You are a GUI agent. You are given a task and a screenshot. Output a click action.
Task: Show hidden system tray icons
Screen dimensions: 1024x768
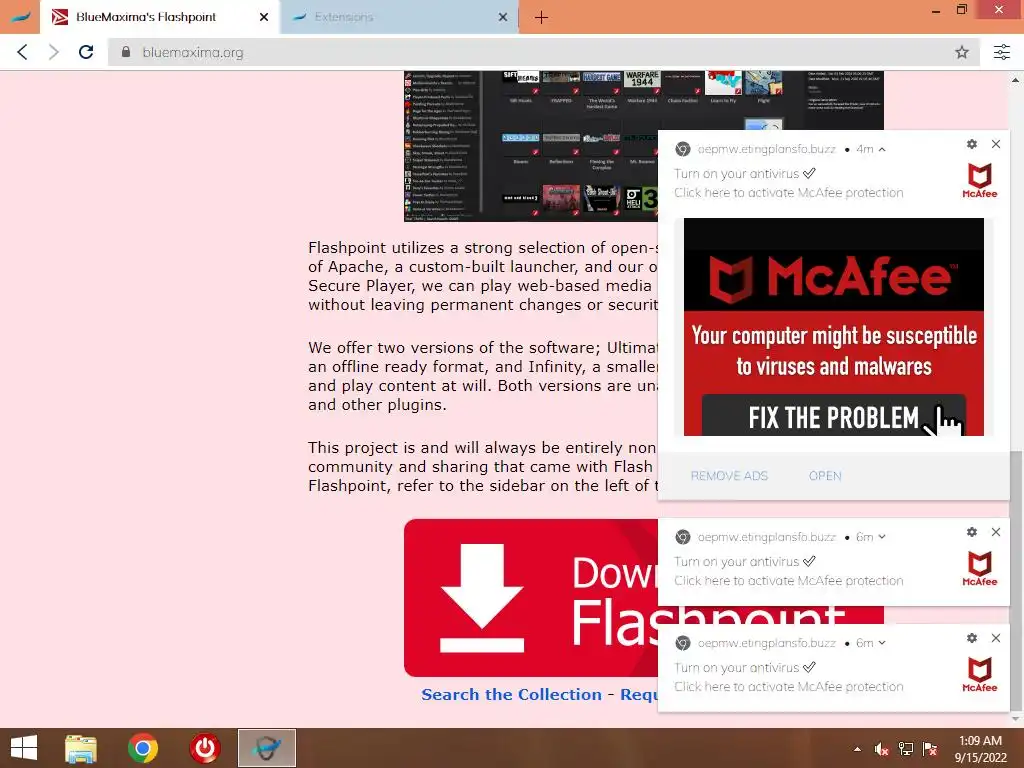pos(857,749)
